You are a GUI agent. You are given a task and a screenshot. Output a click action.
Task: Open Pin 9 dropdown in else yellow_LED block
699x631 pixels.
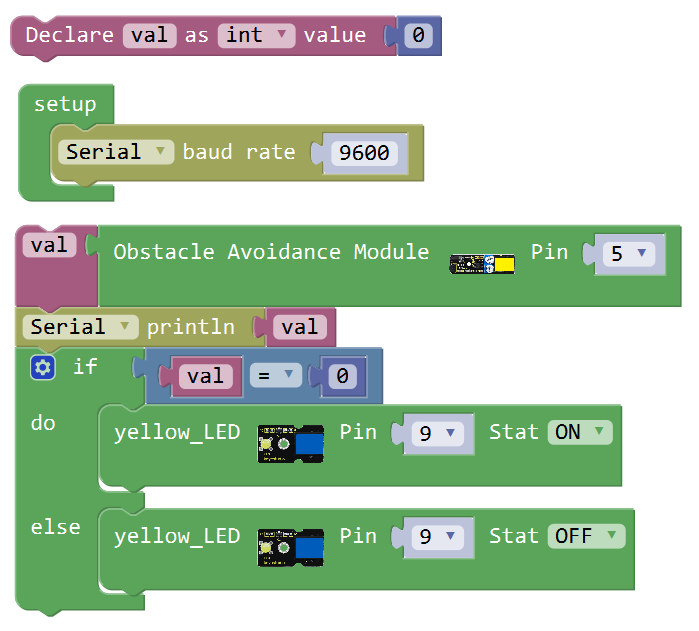pos(437,537)
